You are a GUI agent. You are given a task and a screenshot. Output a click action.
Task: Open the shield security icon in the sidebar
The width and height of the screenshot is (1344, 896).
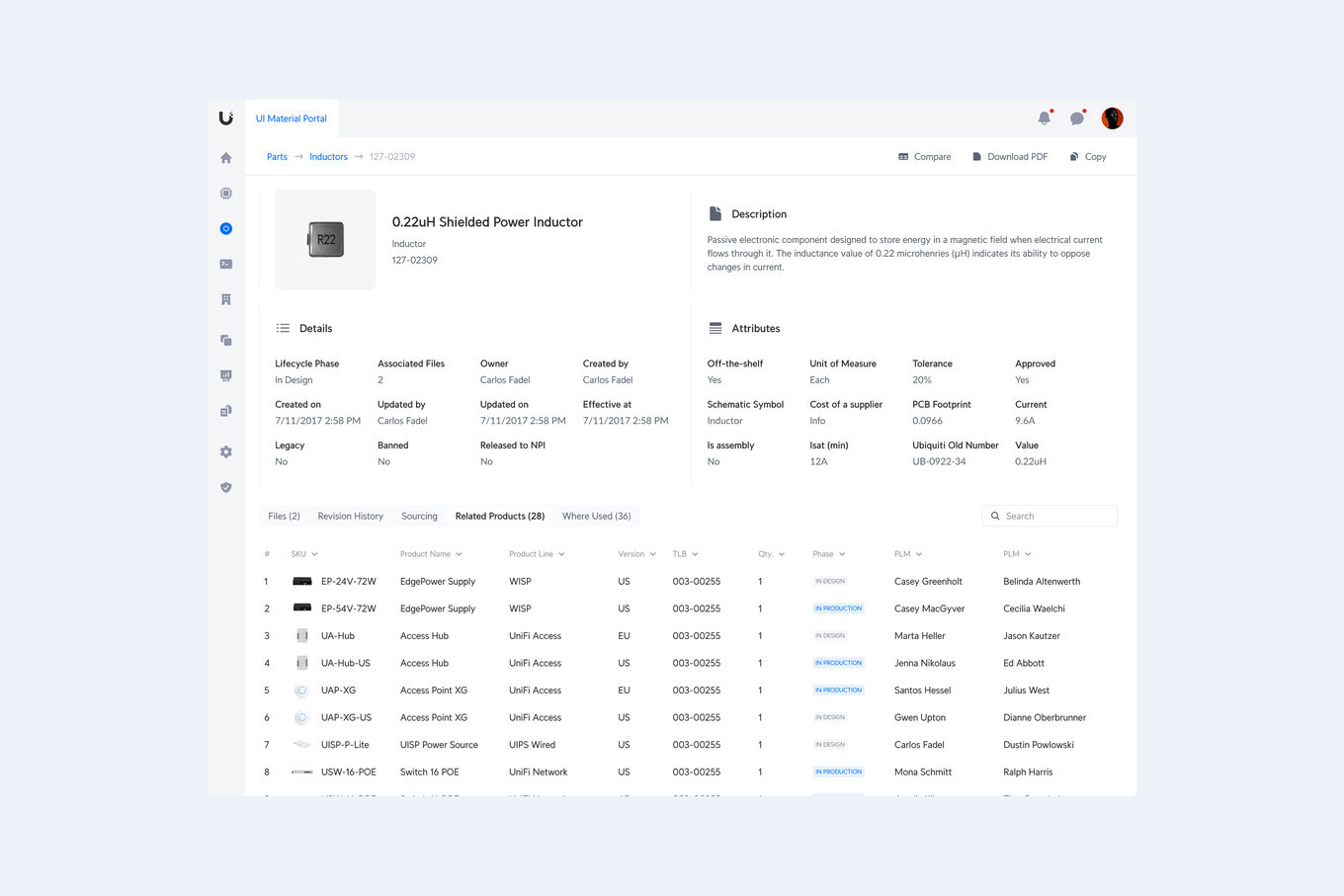click(x=226, y=487)
